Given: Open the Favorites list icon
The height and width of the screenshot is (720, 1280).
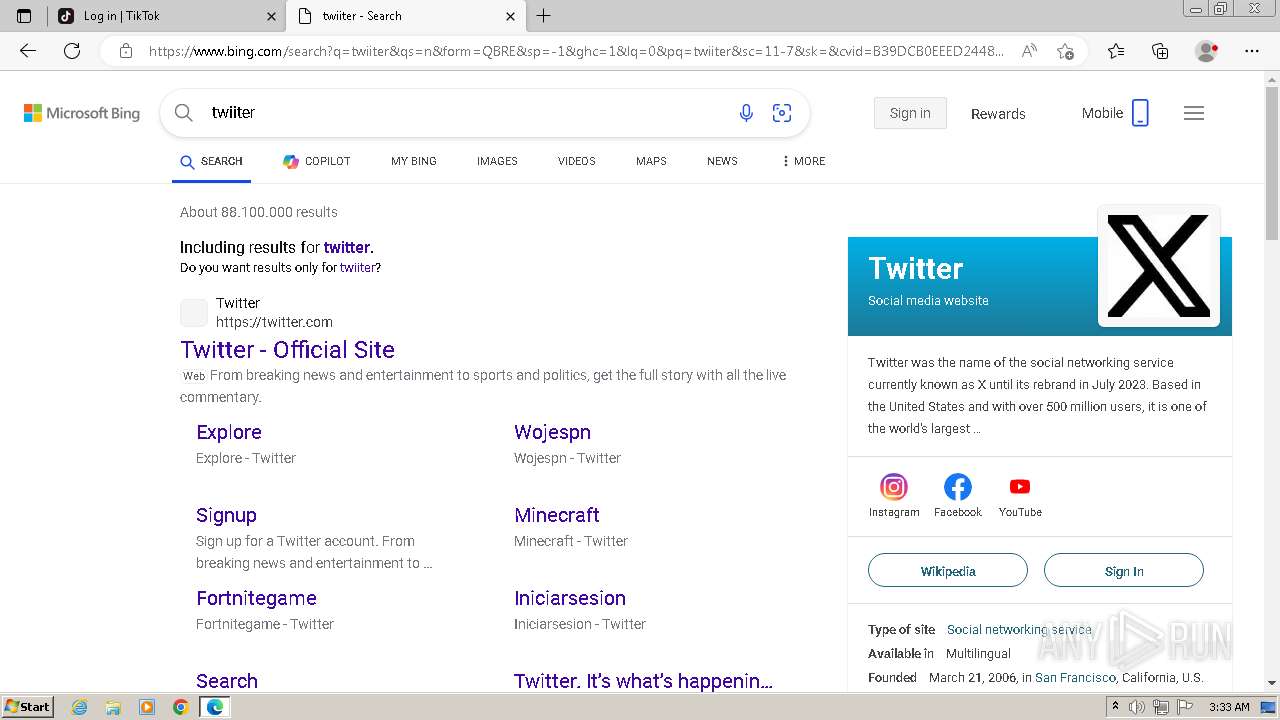Looking at the screenshot, I should coord(1116,51).
